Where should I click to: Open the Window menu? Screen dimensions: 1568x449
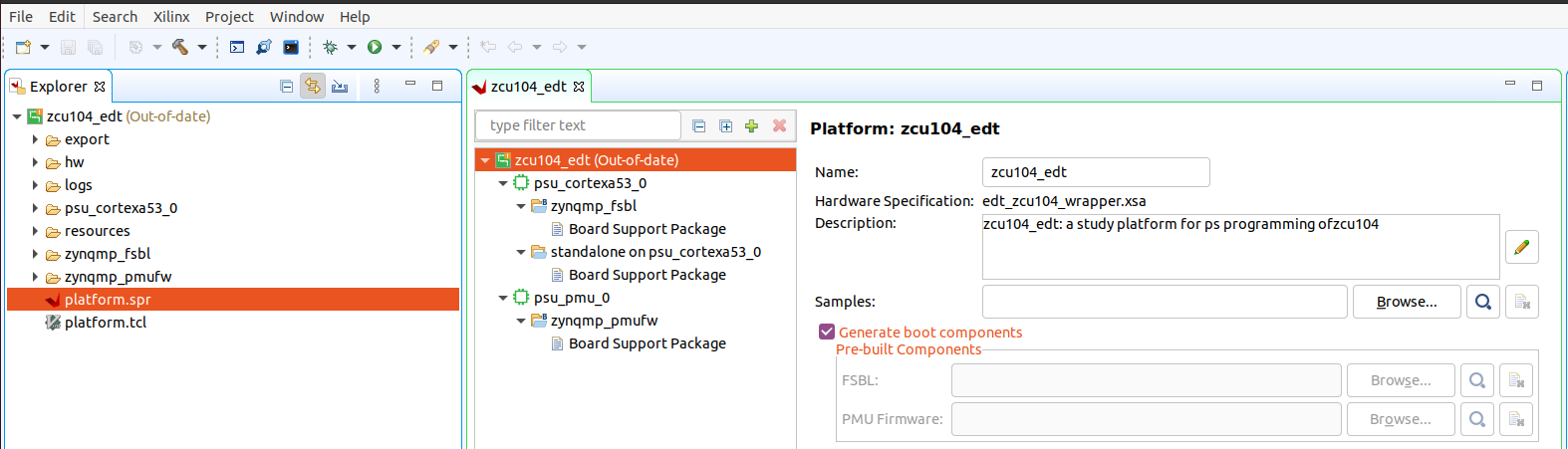pos(297,17)
